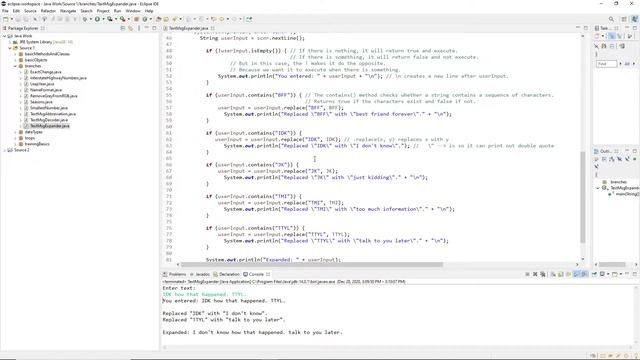Click the Clear Console icon

553,274
